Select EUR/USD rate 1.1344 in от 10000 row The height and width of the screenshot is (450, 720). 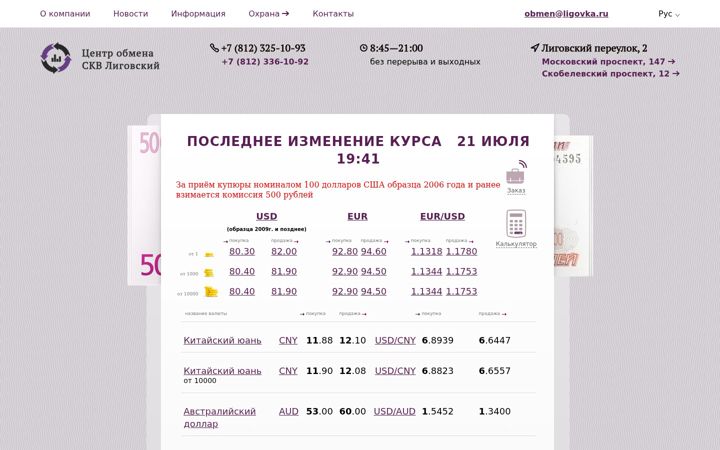(x=427, y=292)
